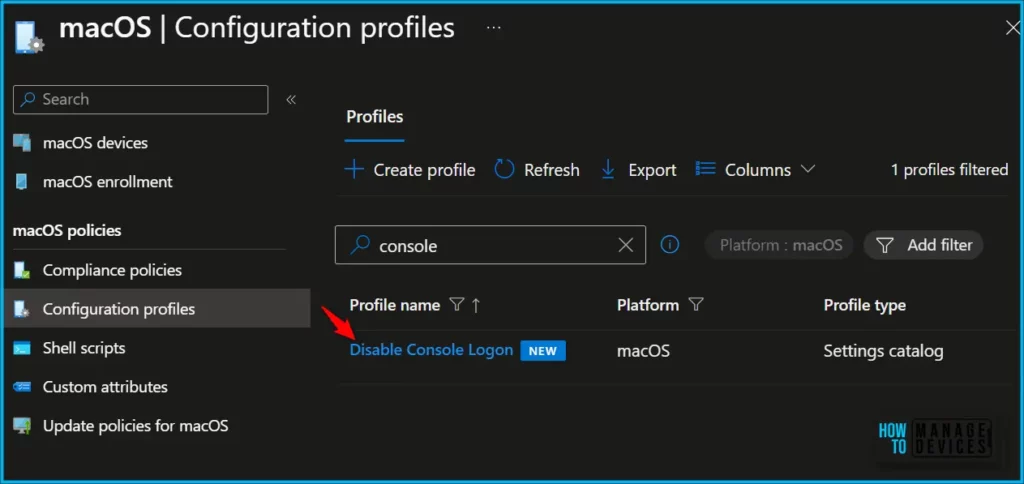Open the Disable Console Logon profile
This screenshot has height=484, width=1024.
click(432, 350)
